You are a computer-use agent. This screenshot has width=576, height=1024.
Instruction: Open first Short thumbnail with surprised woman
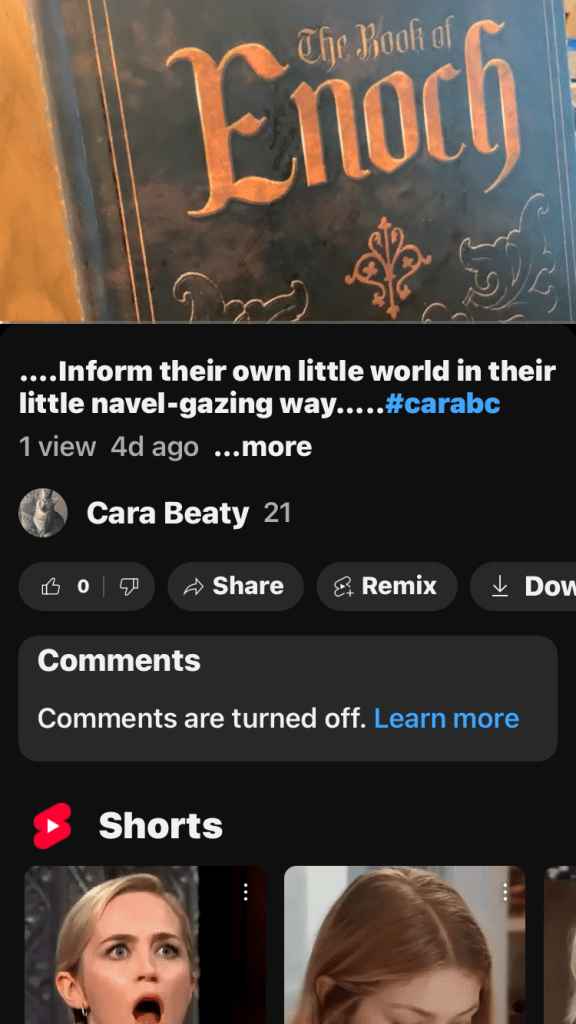pyautogui.click(x=145, y=945)
